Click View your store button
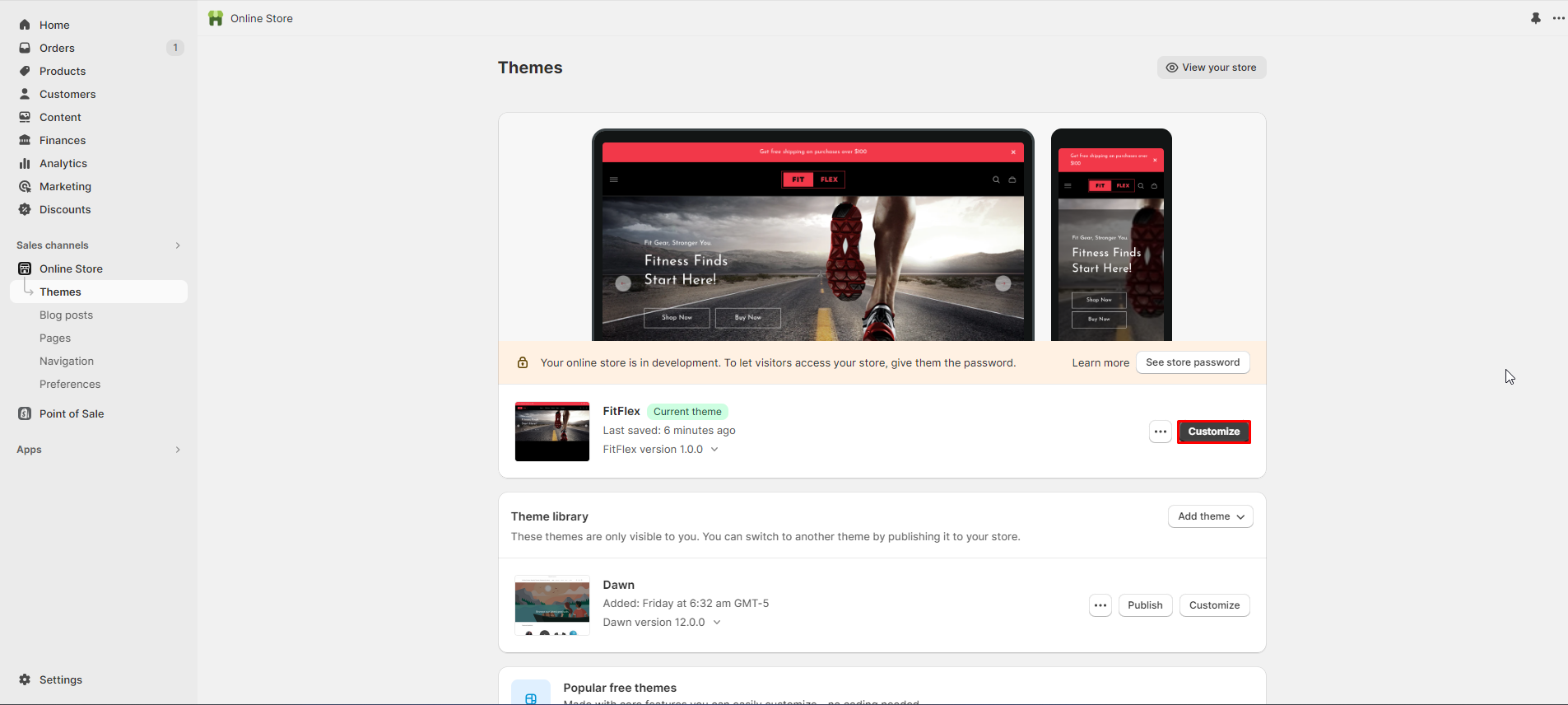This screenshot has width=1568, height=705. (1212, 68)
